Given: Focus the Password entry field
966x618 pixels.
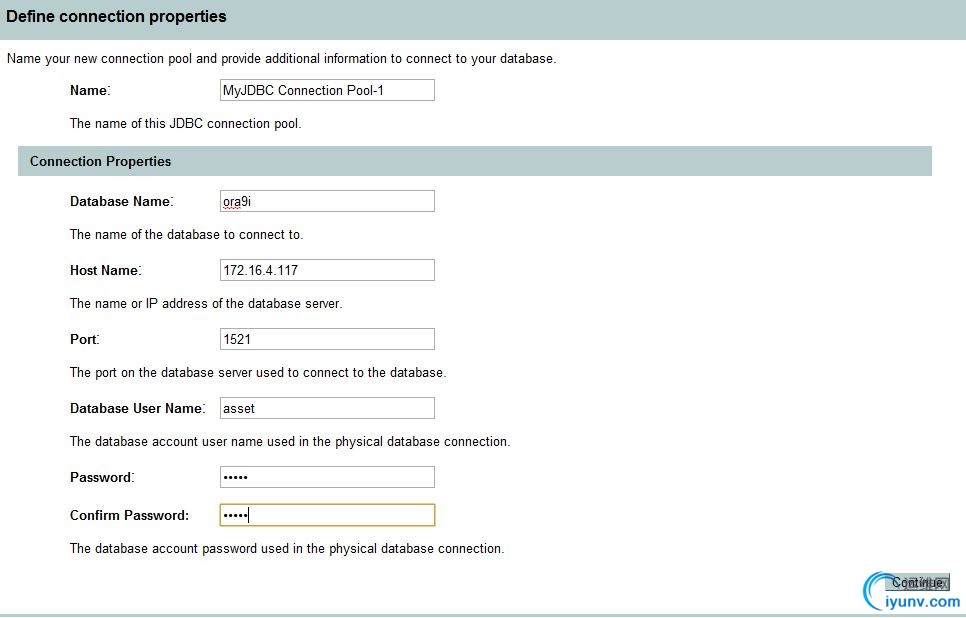Looking at the screenshot, I should 327,477.
